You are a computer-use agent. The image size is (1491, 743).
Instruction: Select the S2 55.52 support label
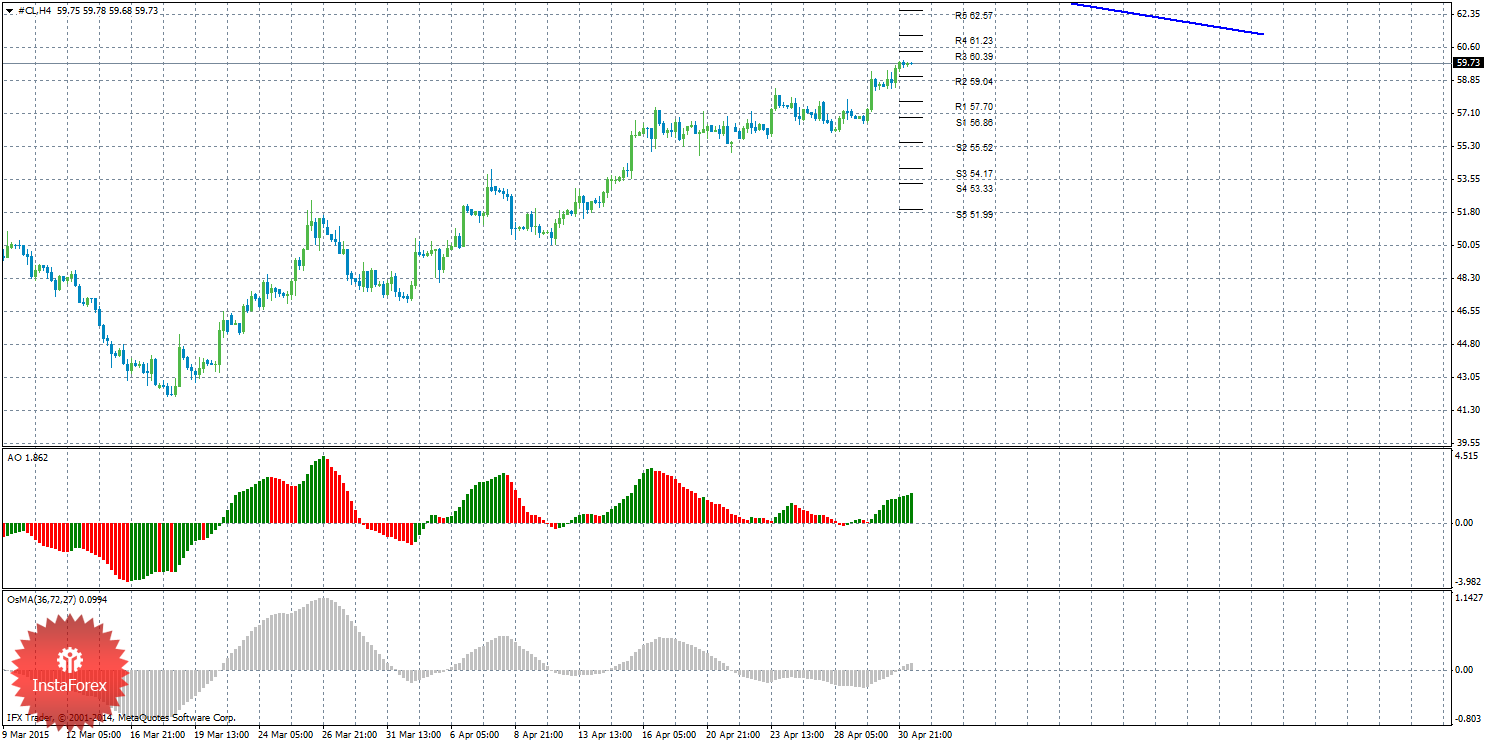[x=974, y=148]
